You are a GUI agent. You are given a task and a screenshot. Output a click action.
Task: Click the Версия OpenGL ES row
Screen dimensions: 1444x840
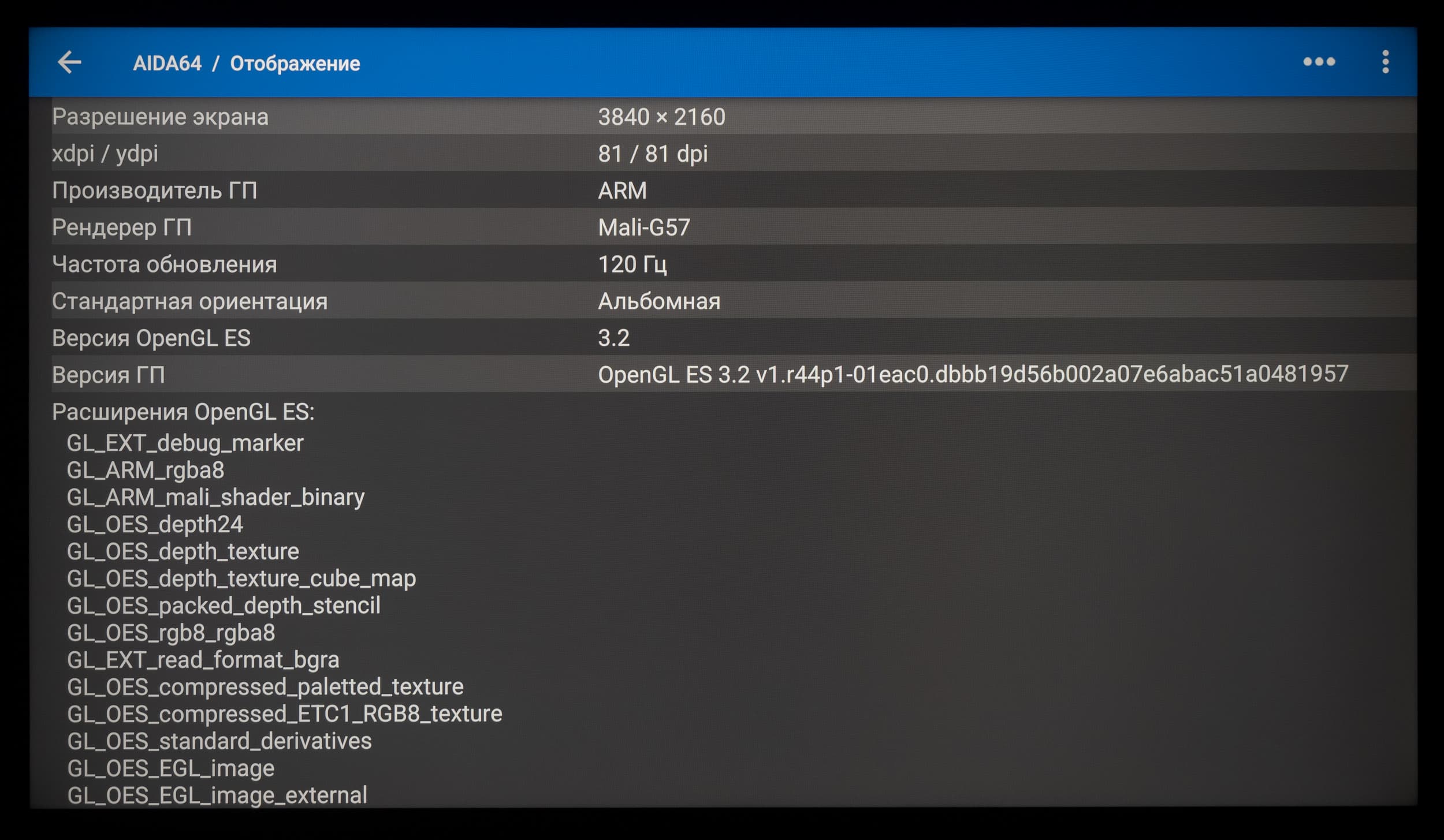(x=151, y=338)
